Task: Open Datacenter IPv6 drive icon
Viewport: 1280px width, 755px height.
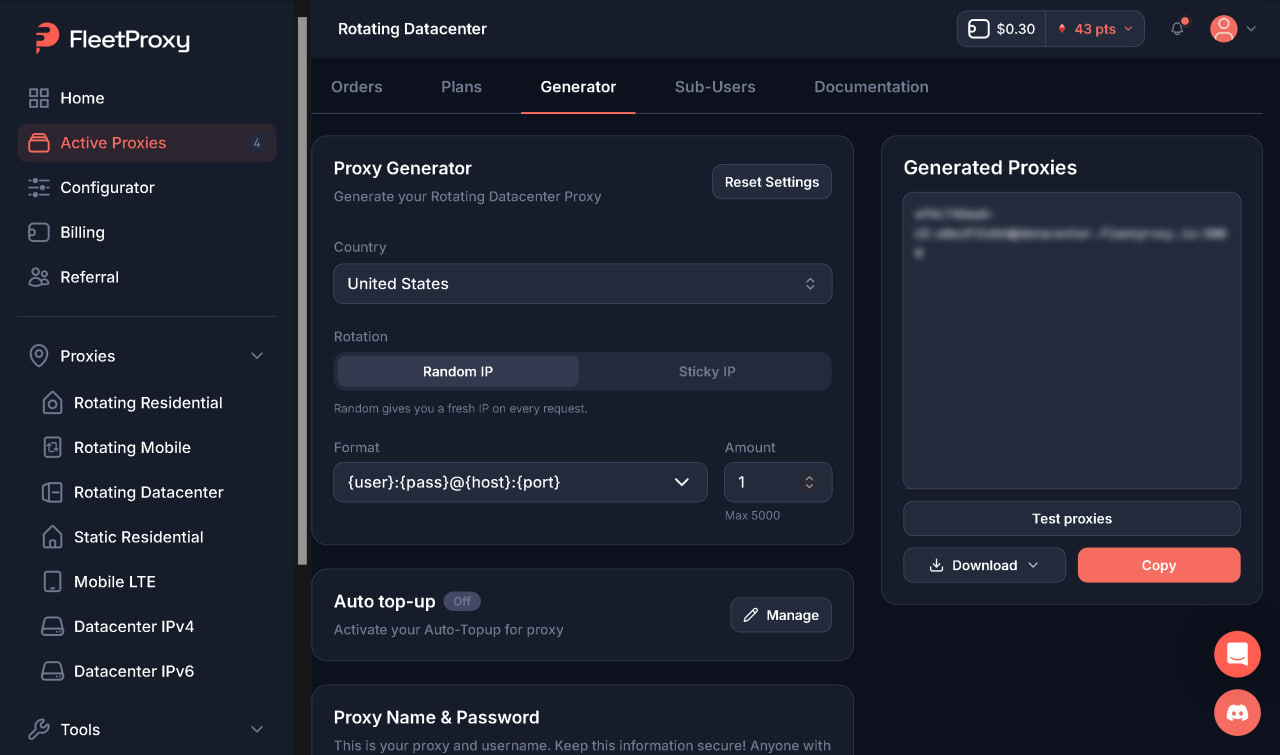Action: point(52,672)
